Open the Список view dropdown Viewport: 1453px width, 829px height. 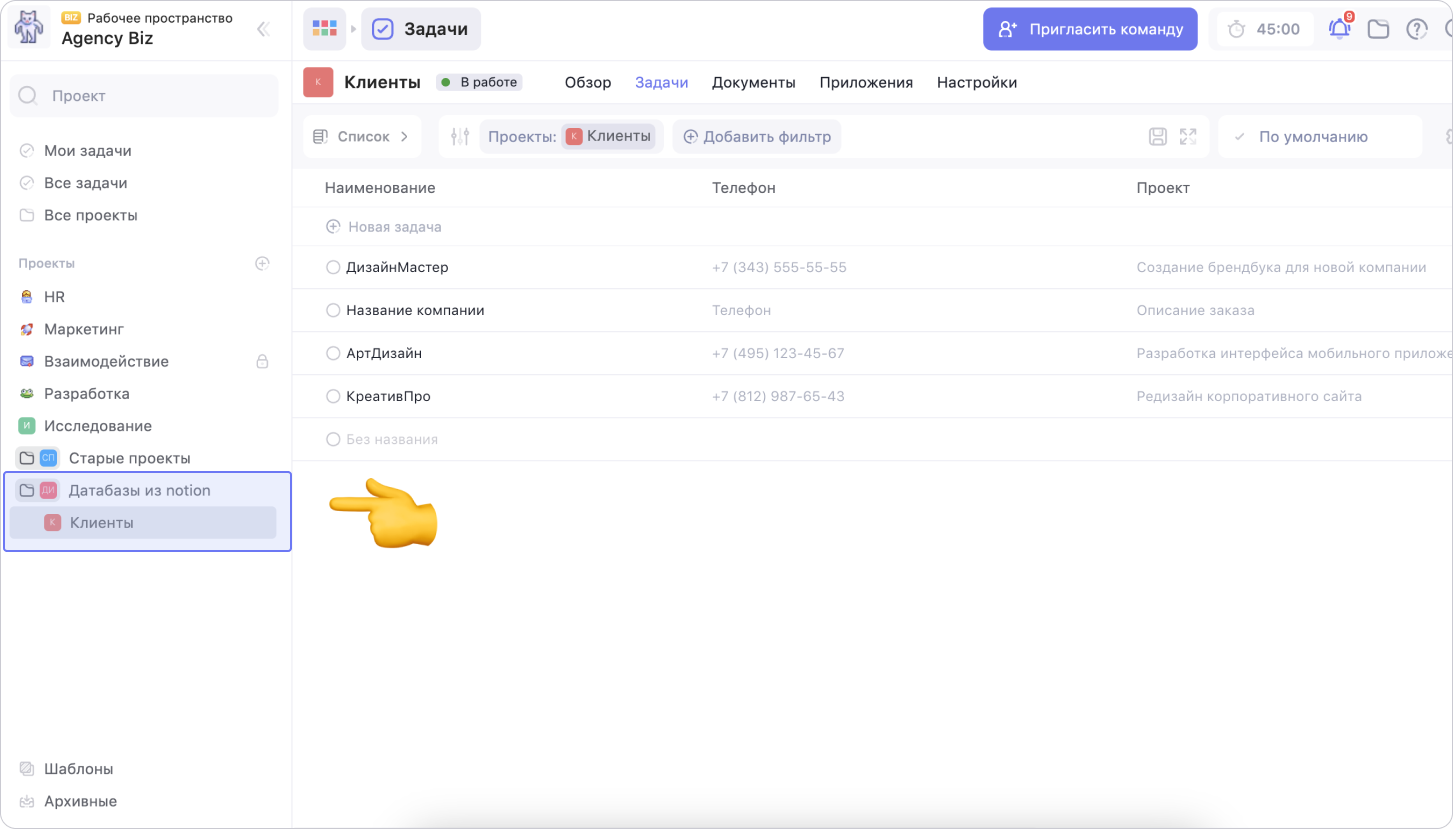coord(362,137)
